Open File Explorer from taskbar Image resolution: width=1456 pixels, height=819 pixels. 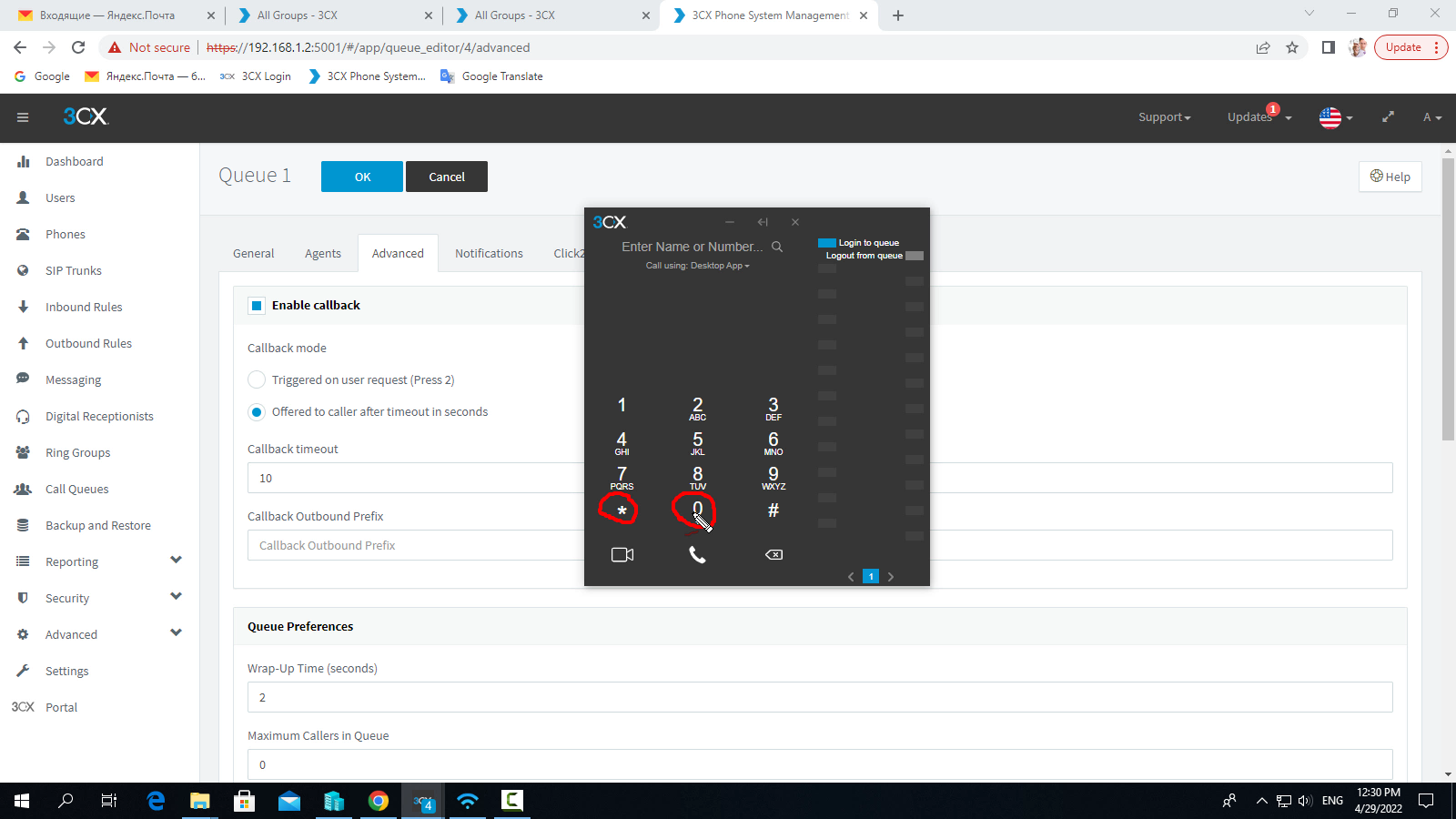(x=199, y=801)
